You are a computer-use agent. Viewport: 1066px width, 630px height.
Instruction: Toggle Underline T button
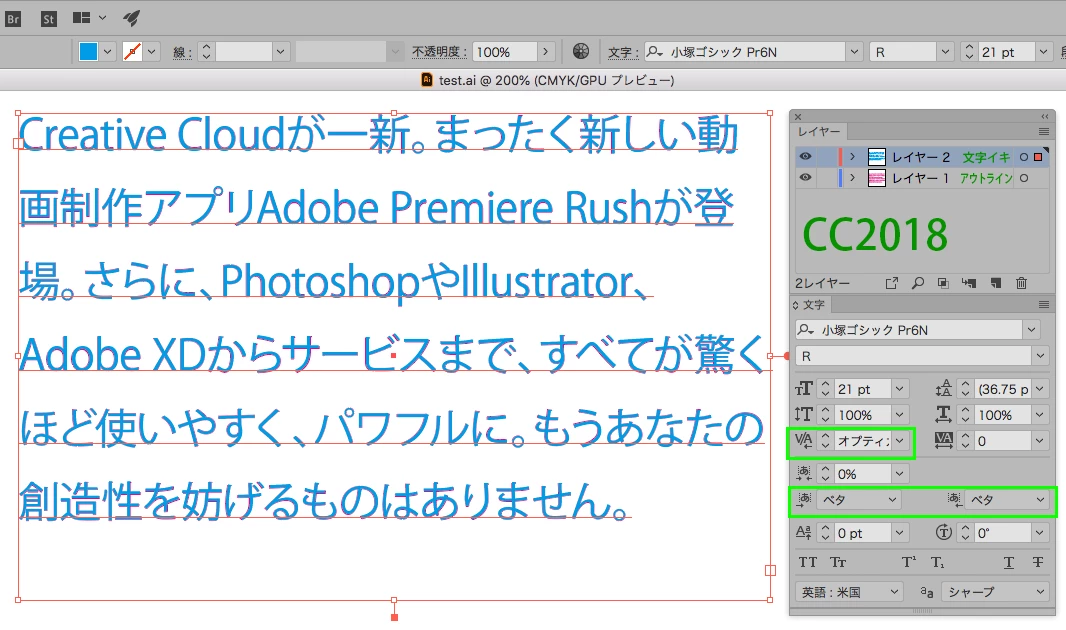click(1009, 562)
